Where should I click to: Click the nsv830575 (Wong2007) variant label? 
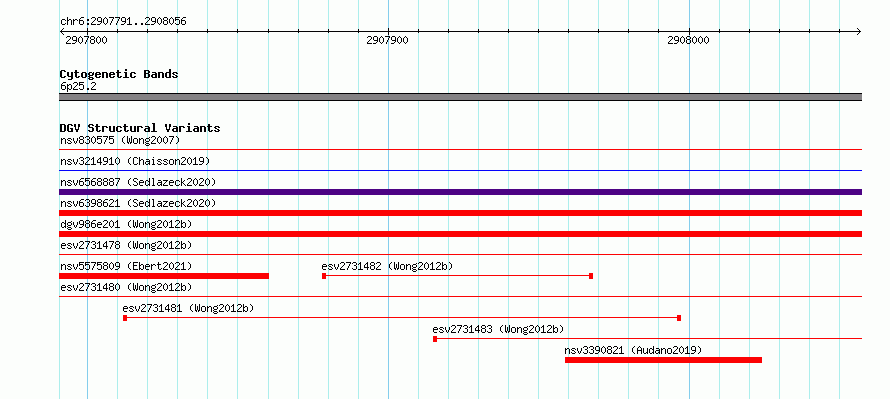(x=120, y=140)
